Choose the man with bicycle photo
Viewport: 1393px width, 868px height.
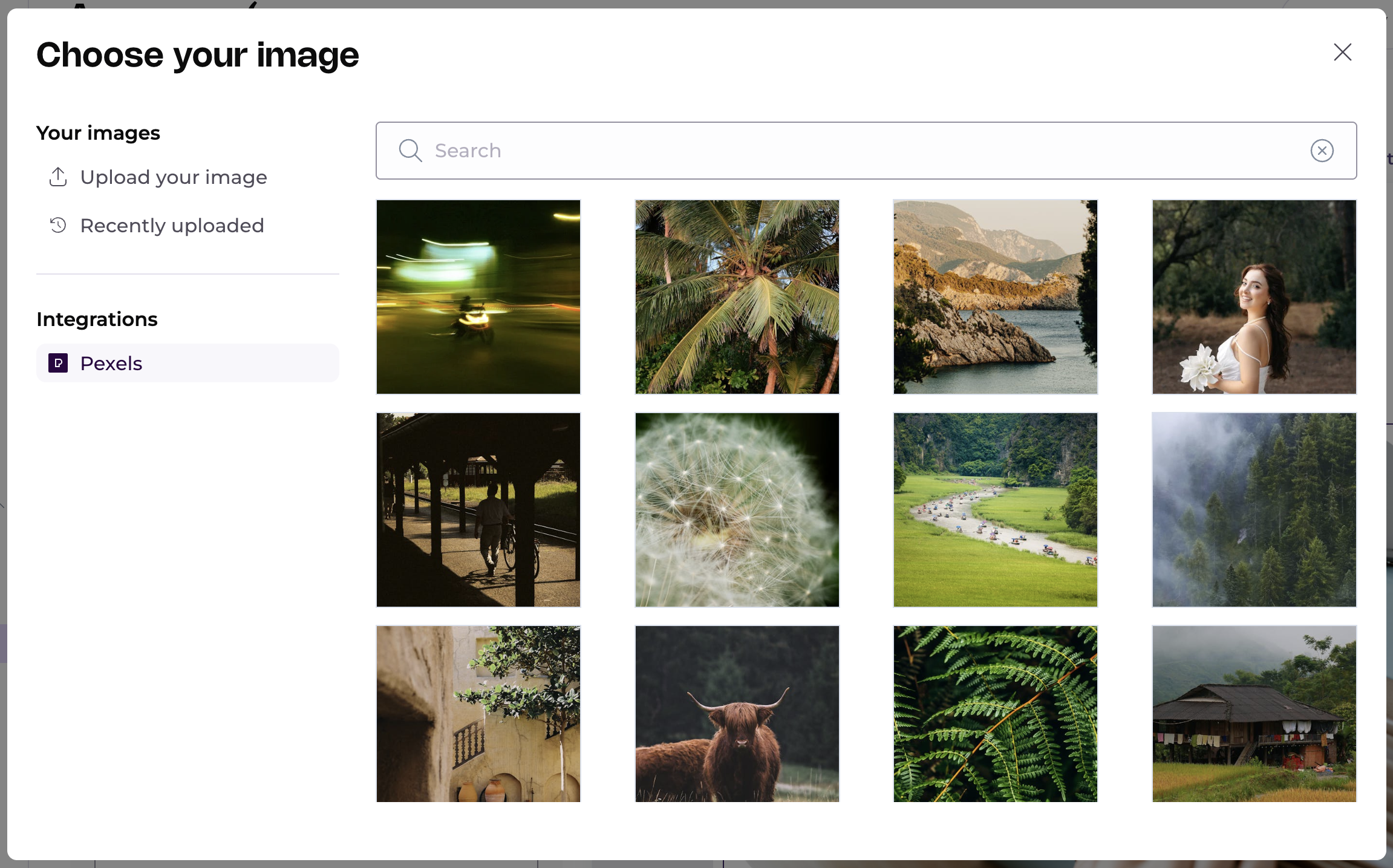pyautogui.click(x=478, y=510)
